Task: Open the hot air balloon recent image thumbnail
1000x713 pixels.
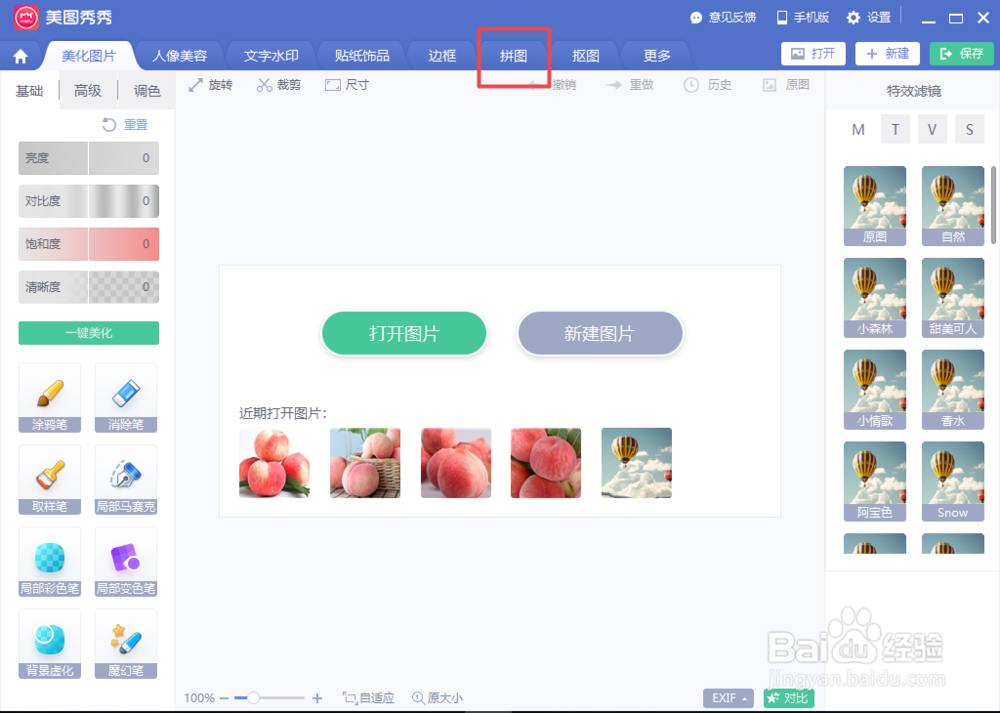Action: [x=637, y=462]
